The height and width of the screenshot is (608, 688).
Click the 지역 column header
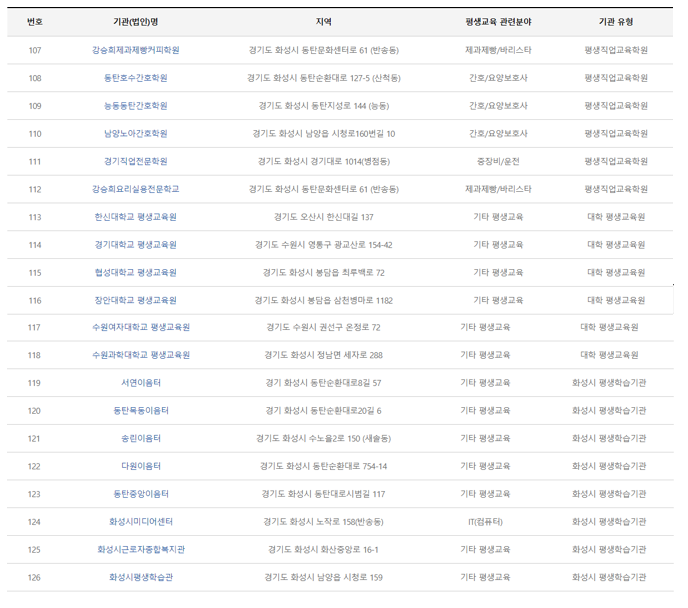tap(323, 21)
